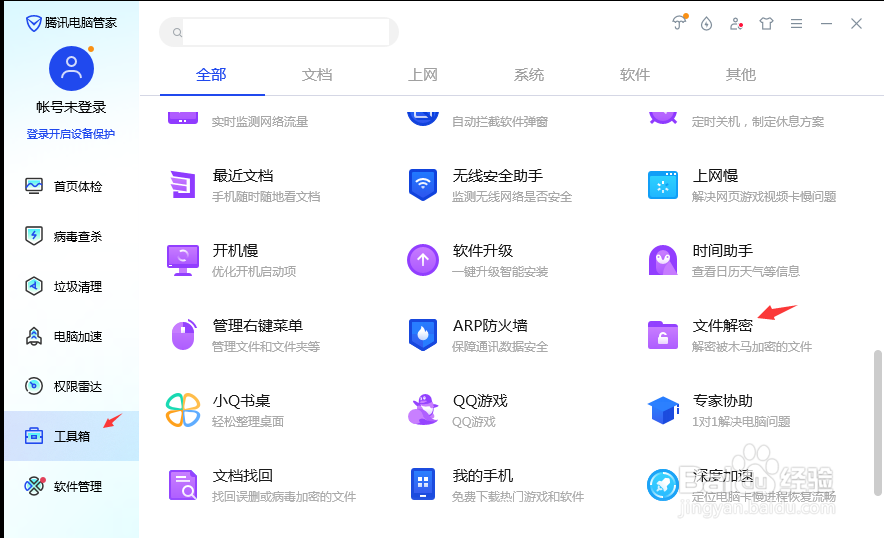This screenshot has height=538, width=884.
Task: Switch to the 文档 tab
Action: (317, 75)
